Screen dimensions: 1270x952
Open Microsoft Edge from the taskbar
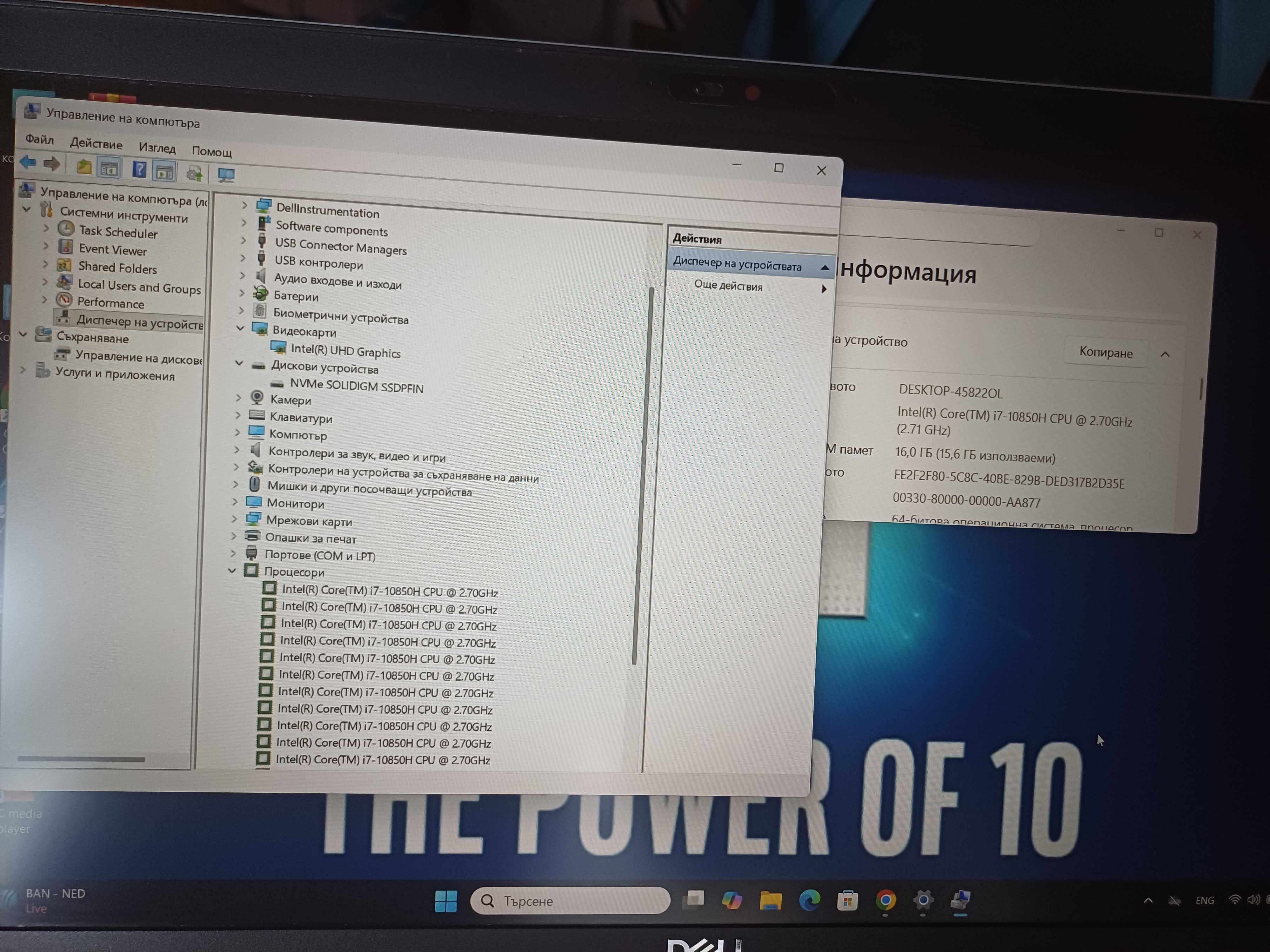pyautogui.click(x=810, y=900)
